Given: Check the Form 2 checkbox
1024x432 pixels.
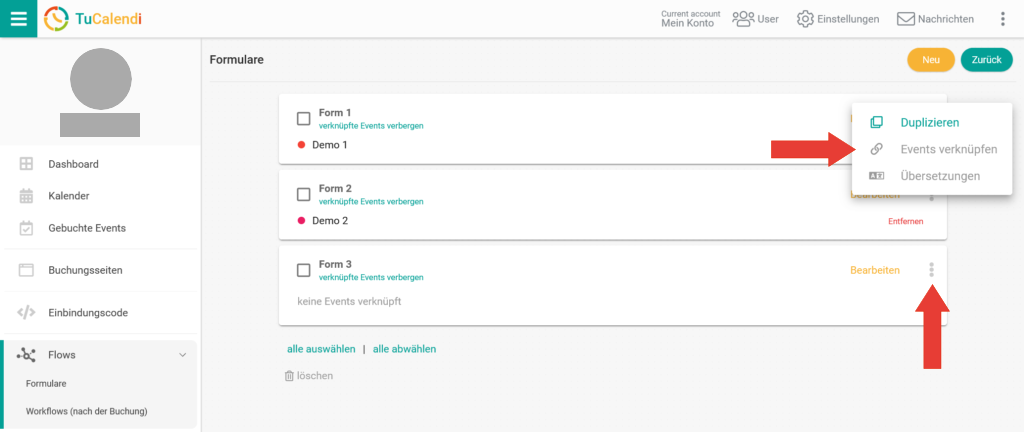Looking at the screenshot, I should (x=304, y=194).
